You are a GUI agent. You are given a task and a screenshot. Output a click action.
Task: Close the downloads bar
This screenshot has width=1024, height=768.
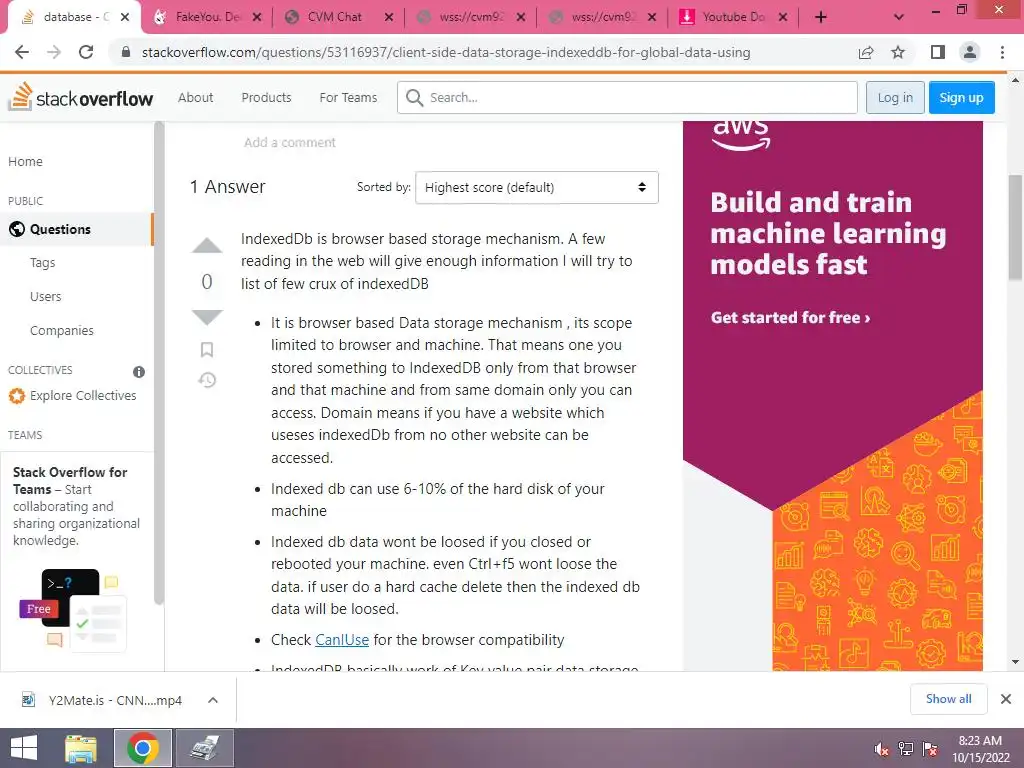point(1006,699)
